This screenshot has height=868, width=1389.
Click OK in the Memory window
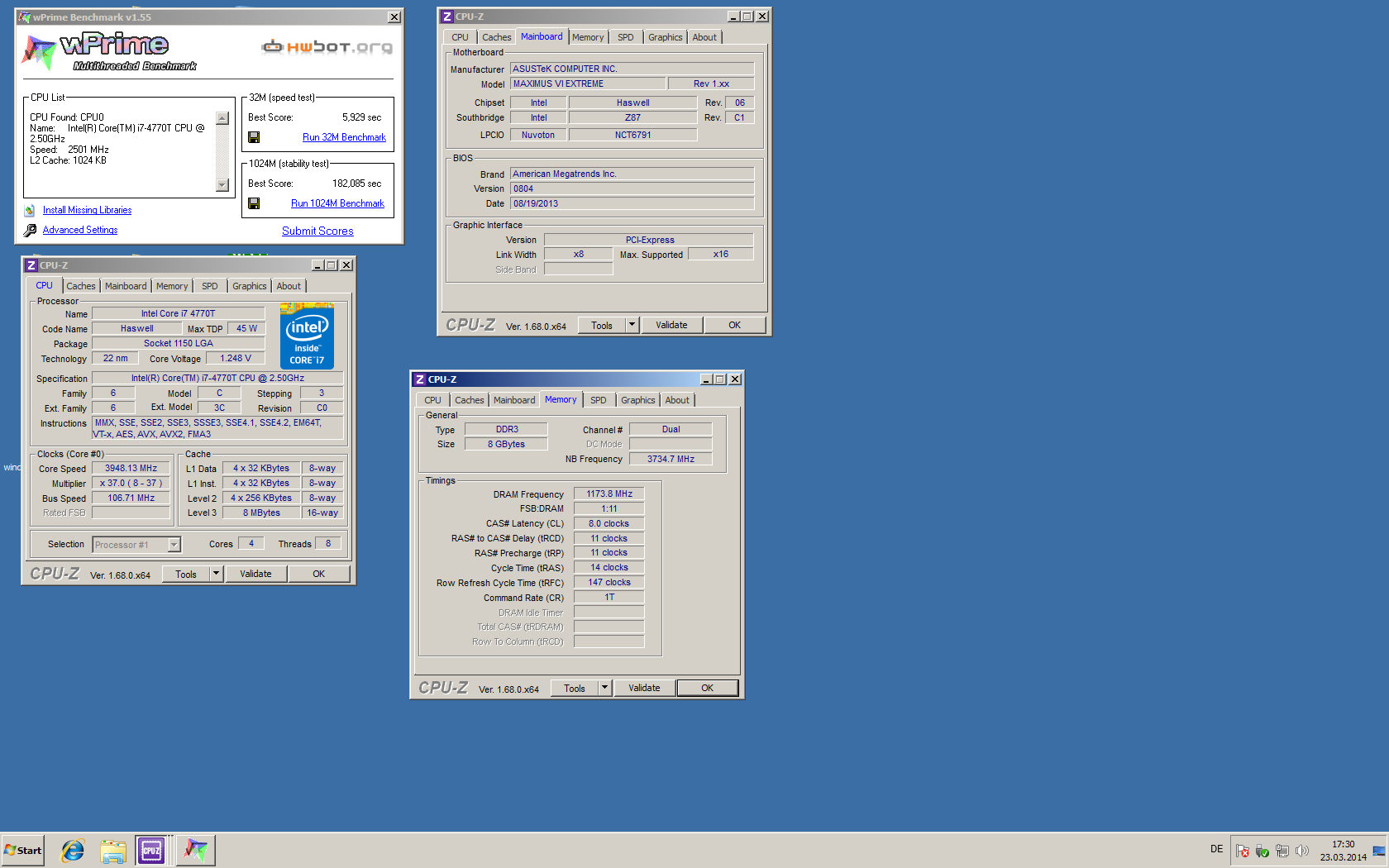(x=708, y=688)
